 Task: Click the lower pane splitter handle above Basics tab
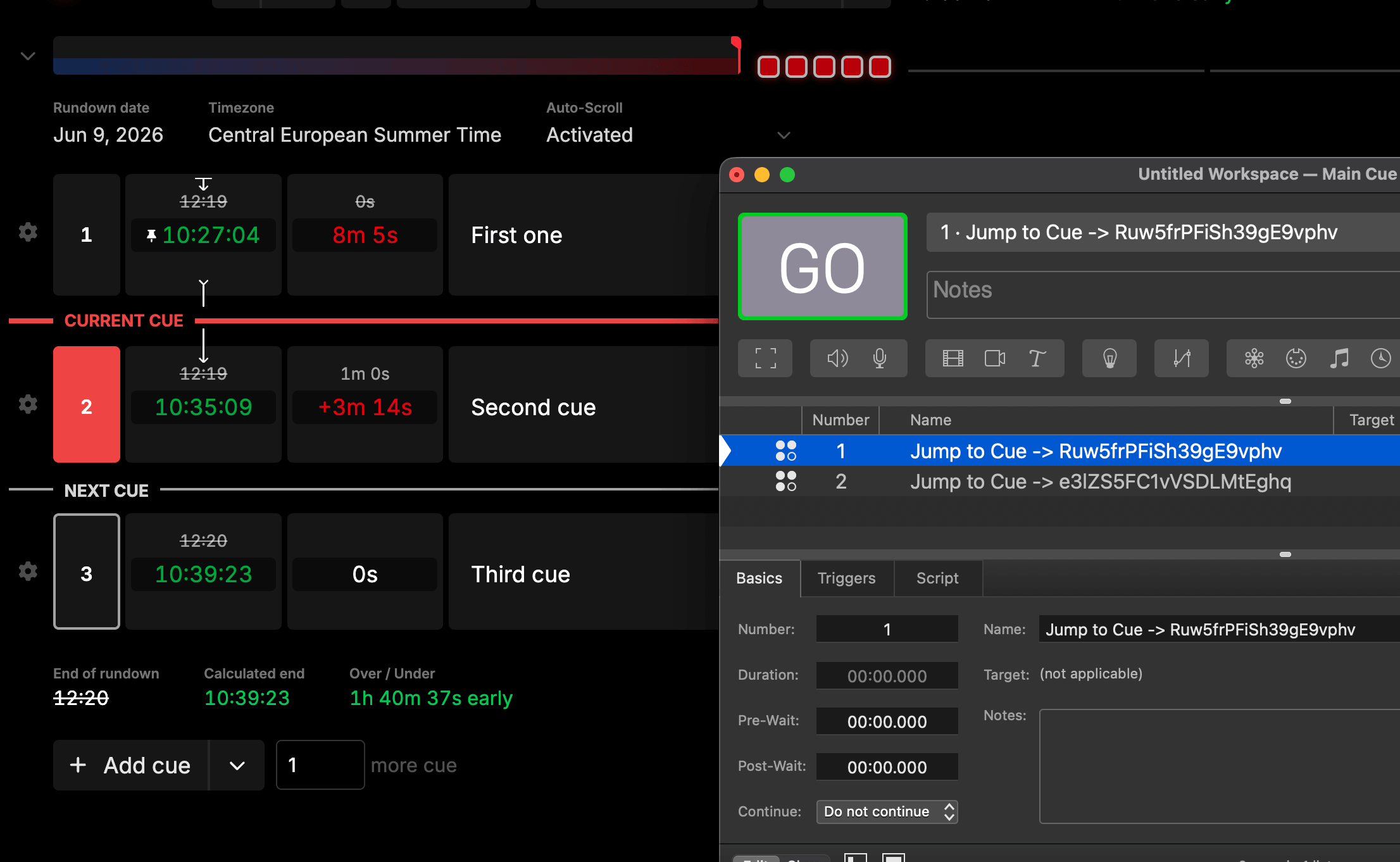coord(1285,554)
